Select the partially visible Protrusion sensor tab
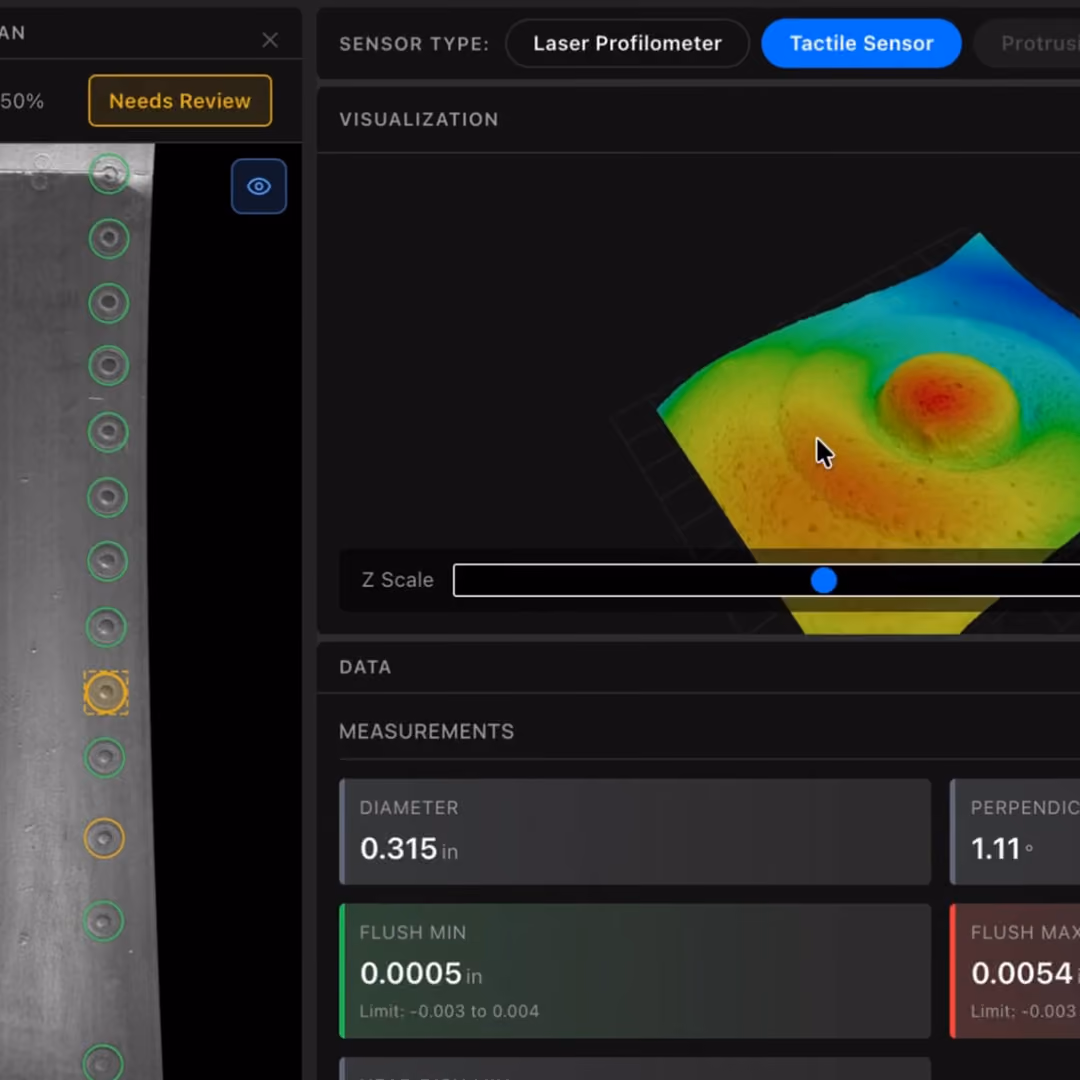 click(1028, 43)
